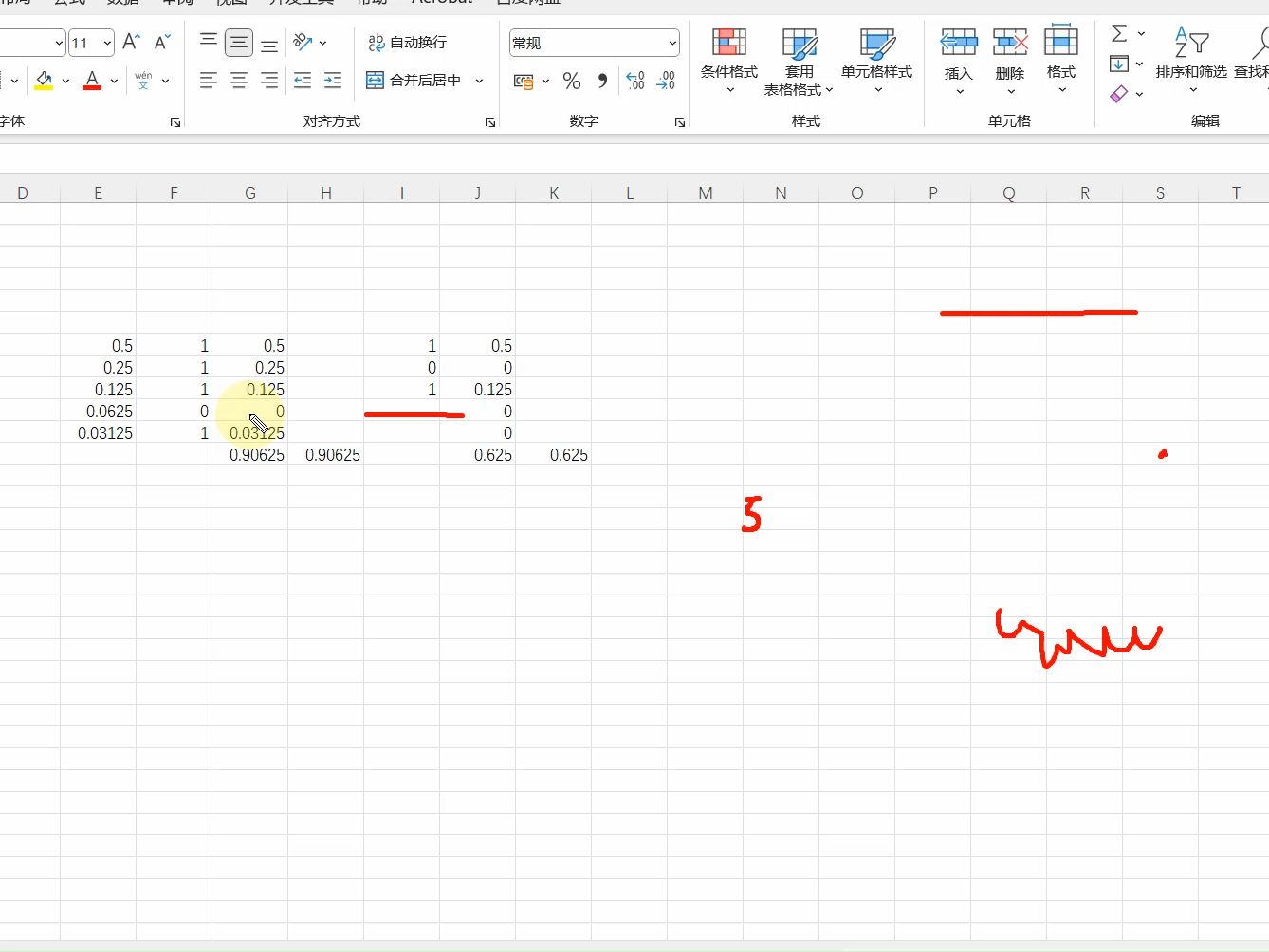
Task: Expand the 插入 dropdown chevron
Action: (x=960, y=92)
